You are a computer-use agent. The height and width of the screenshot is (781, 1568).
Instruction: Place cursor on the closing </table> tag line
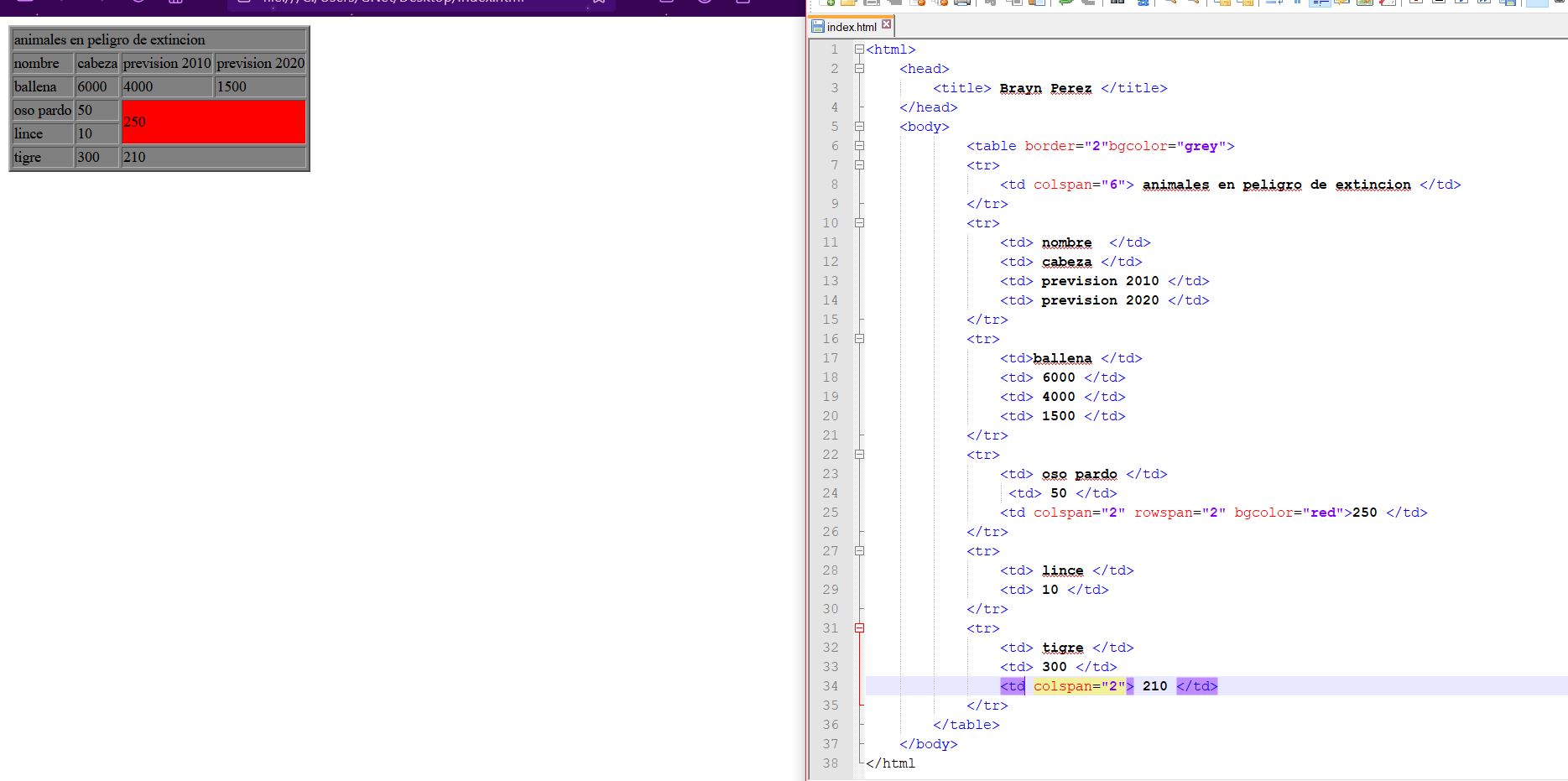point(966,725)
